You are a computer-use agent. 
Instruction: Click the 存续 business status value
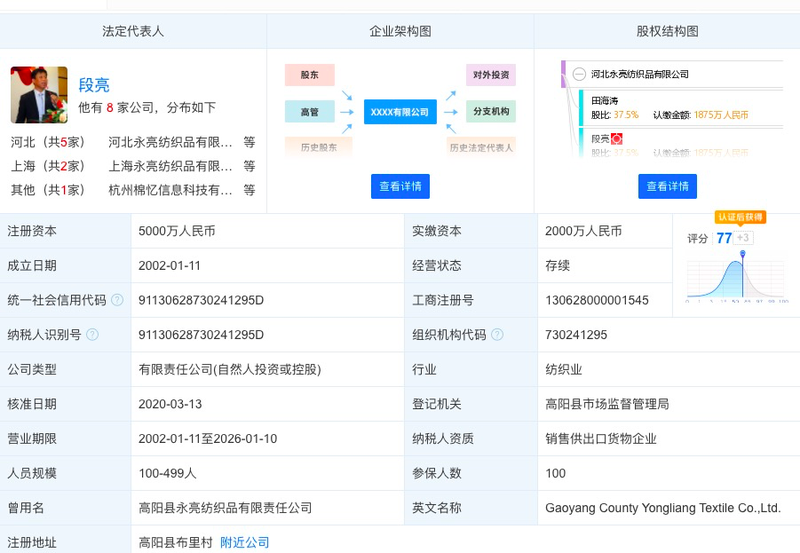[558, 266]
